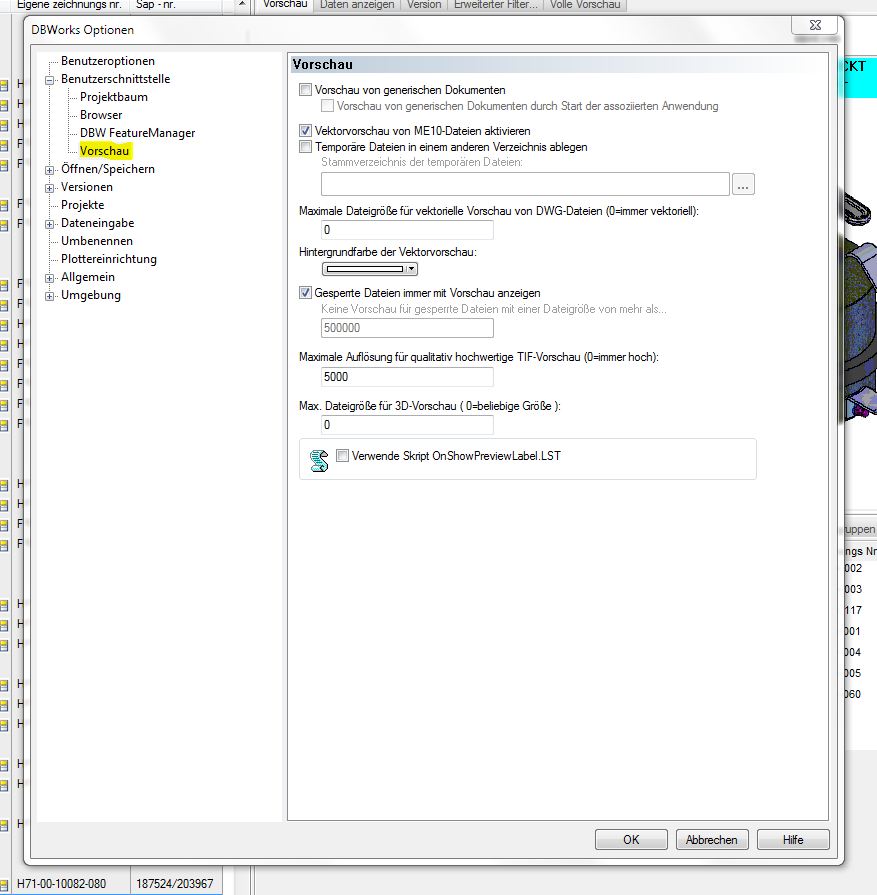Screen dimensions: 877x895
Task: Select the Umgebung tree label
Action: (91, 295)
